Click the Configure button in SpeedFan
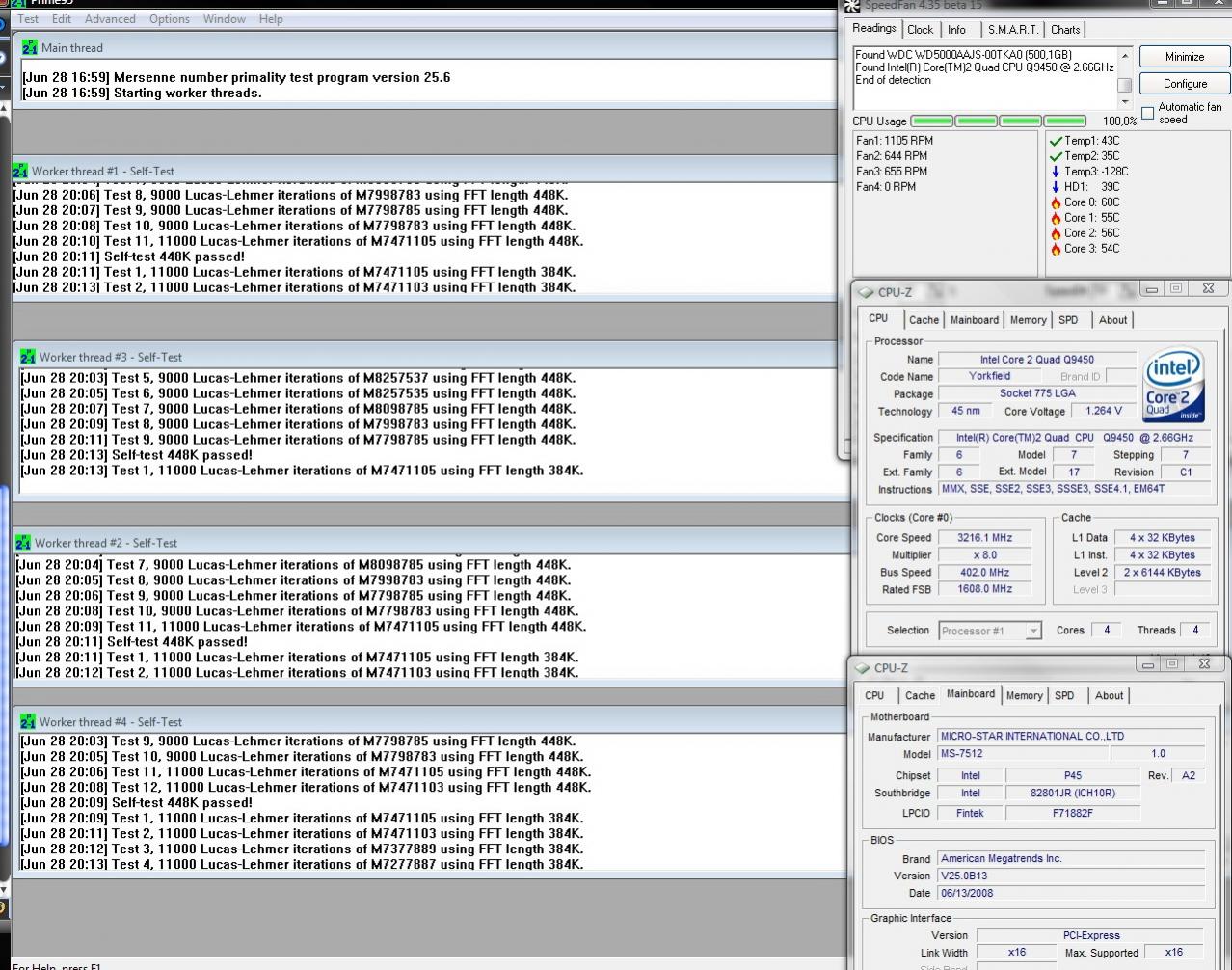This screenshot has width=1232, height=970. (x=1185, y=84)
